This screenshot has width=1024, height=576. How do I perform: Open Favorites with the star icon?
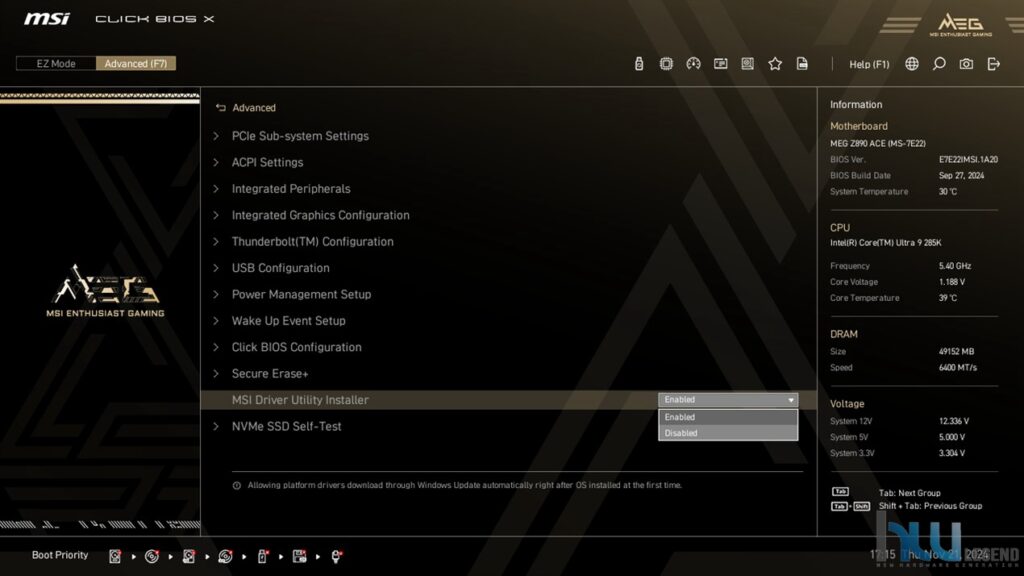(775, 63)
